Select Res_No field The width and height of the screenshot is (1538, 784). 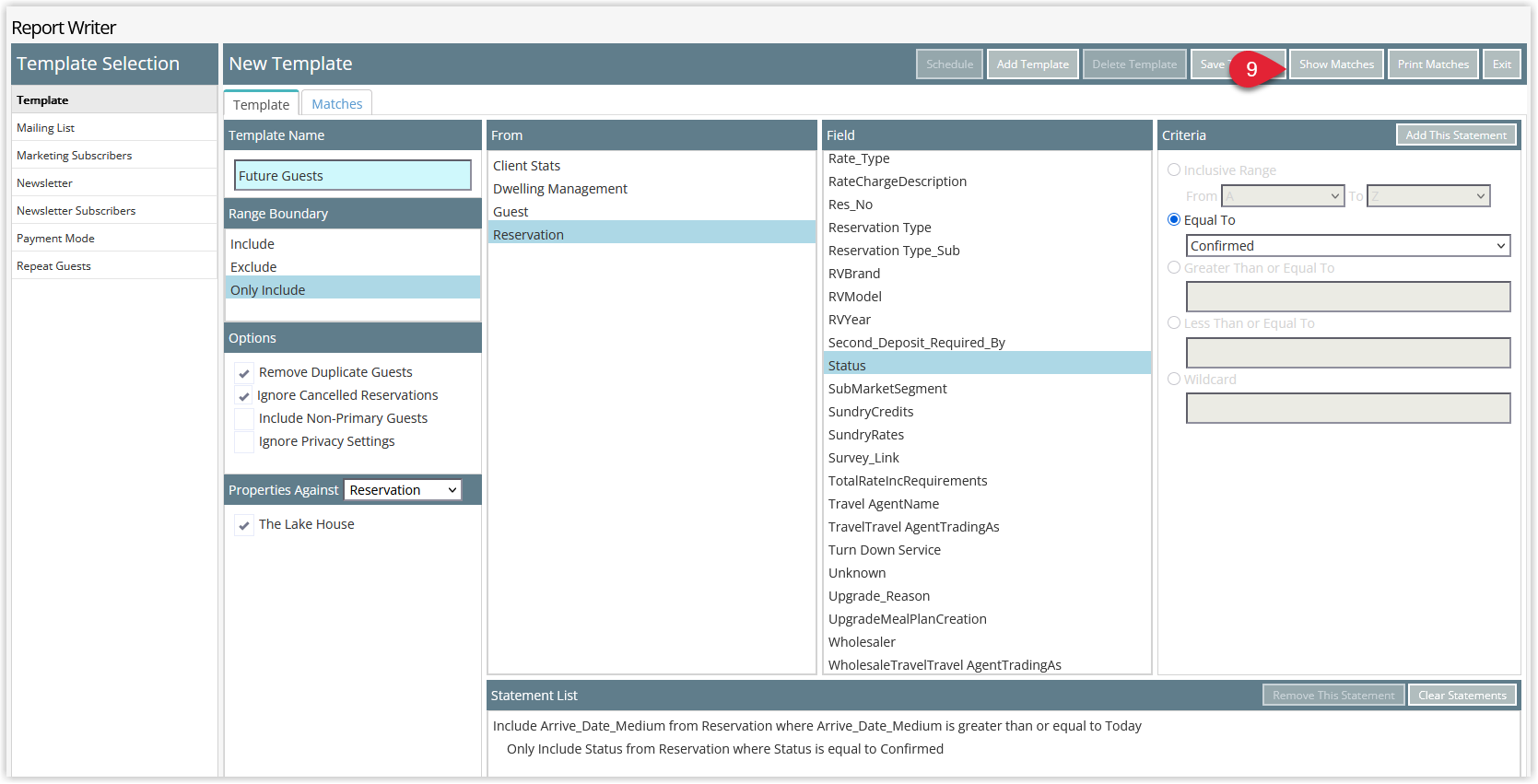click(x=987, y=205)
